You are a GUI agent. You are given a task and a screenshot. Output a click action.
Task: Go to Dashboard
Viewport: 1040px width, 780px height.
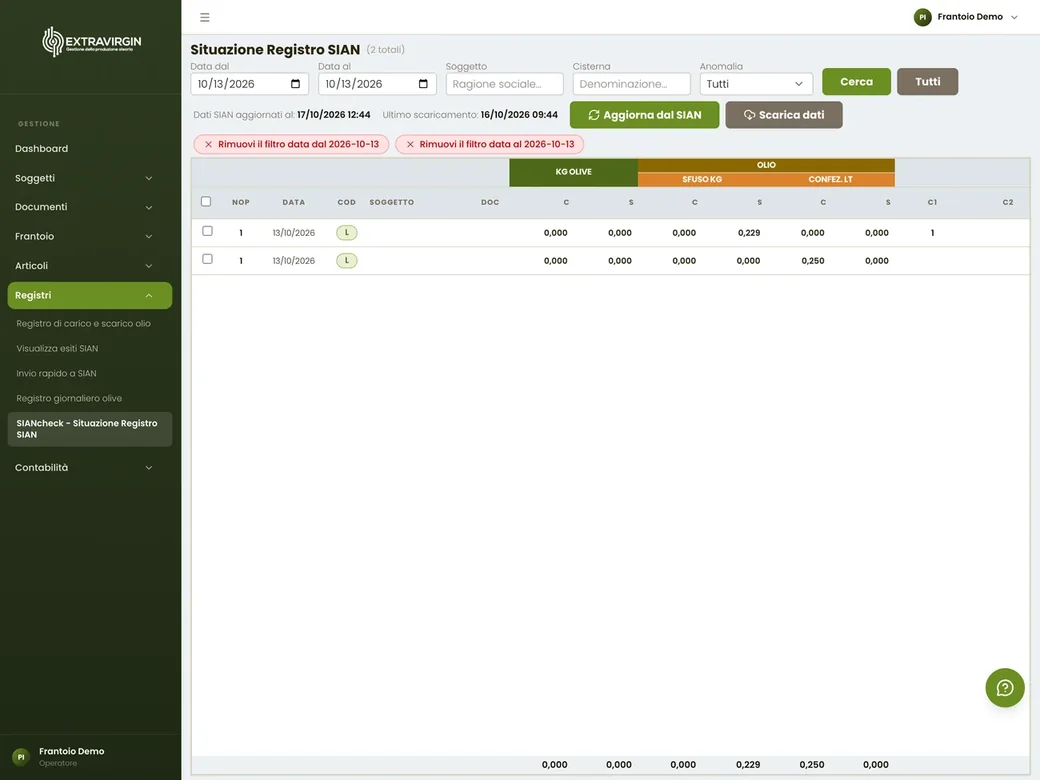tap(42, 149)
